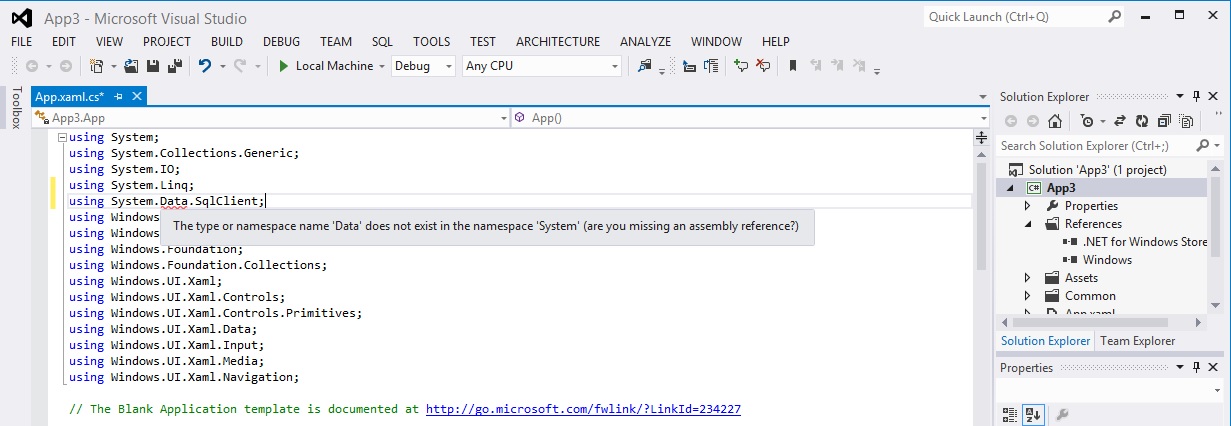The width and height of the screenshot is (1231, 426).
Task: Select the App.xaml.cs document tab
Action: [x=69, y=96]
